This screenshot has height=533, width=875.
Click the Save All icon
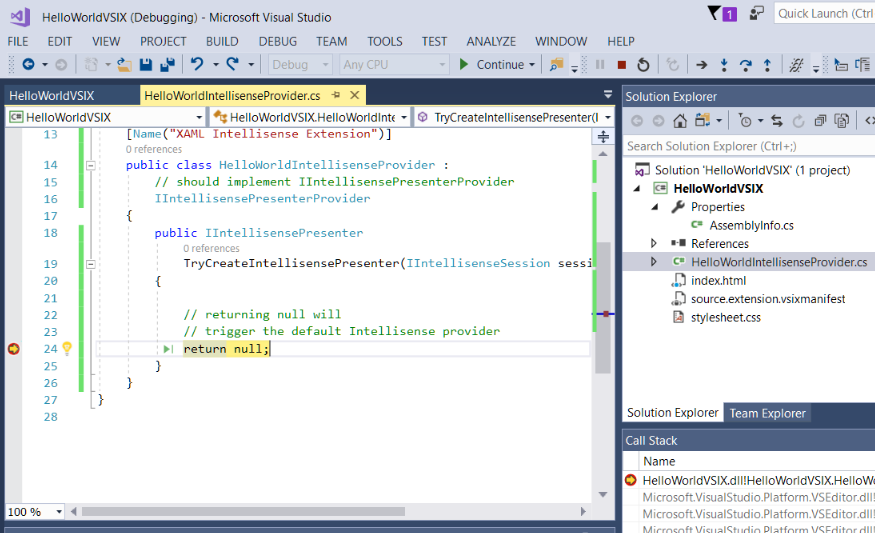click(x=167, y=65)
